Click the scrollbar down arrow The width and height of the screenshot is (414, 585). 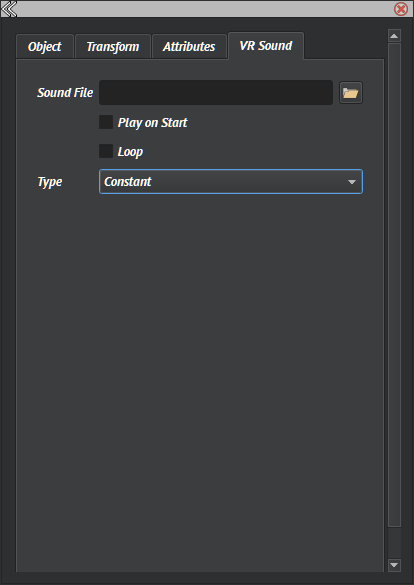point(394,565)
